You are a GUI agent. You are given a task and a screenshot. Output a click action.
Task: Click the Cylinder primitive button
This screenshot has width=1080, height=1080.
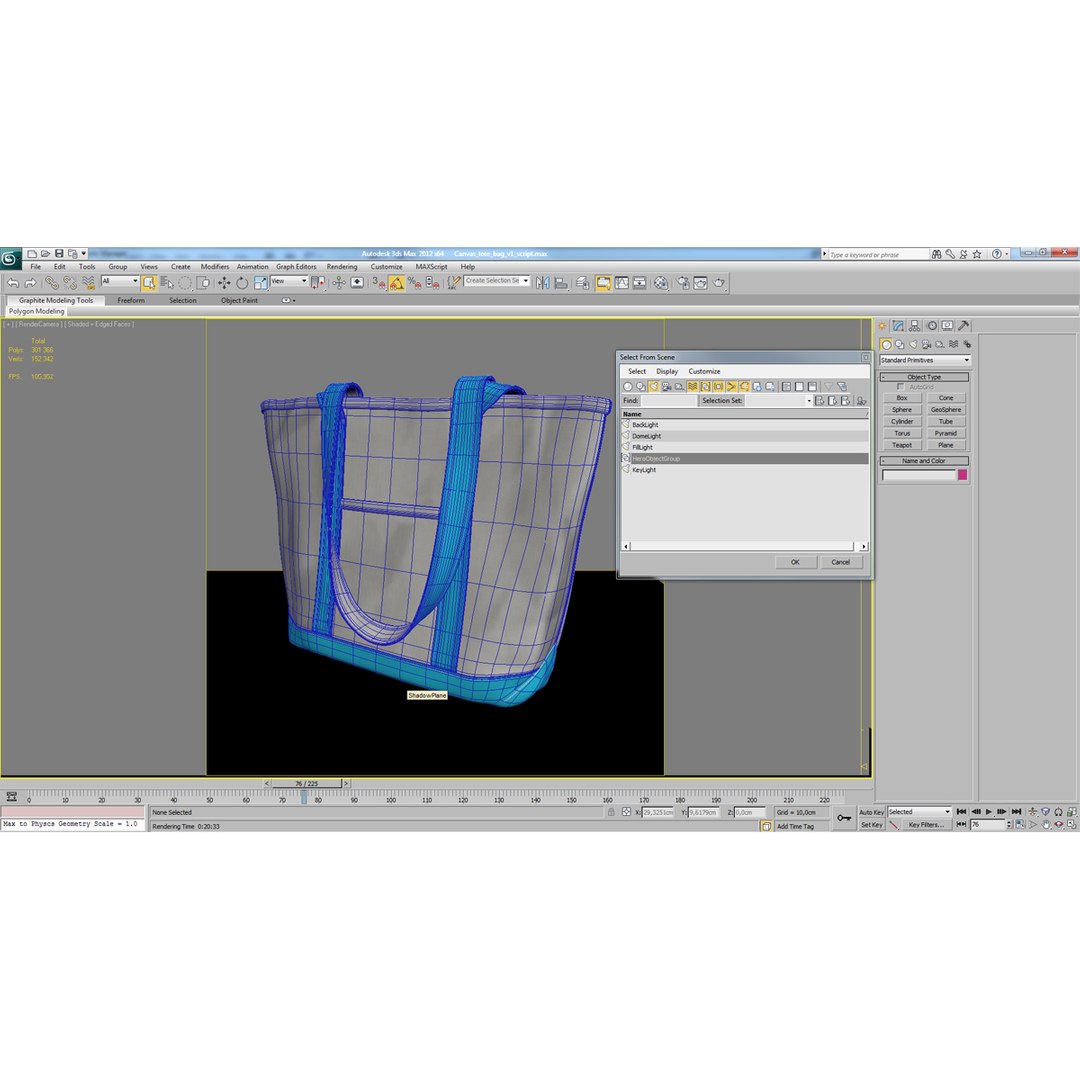902,421
